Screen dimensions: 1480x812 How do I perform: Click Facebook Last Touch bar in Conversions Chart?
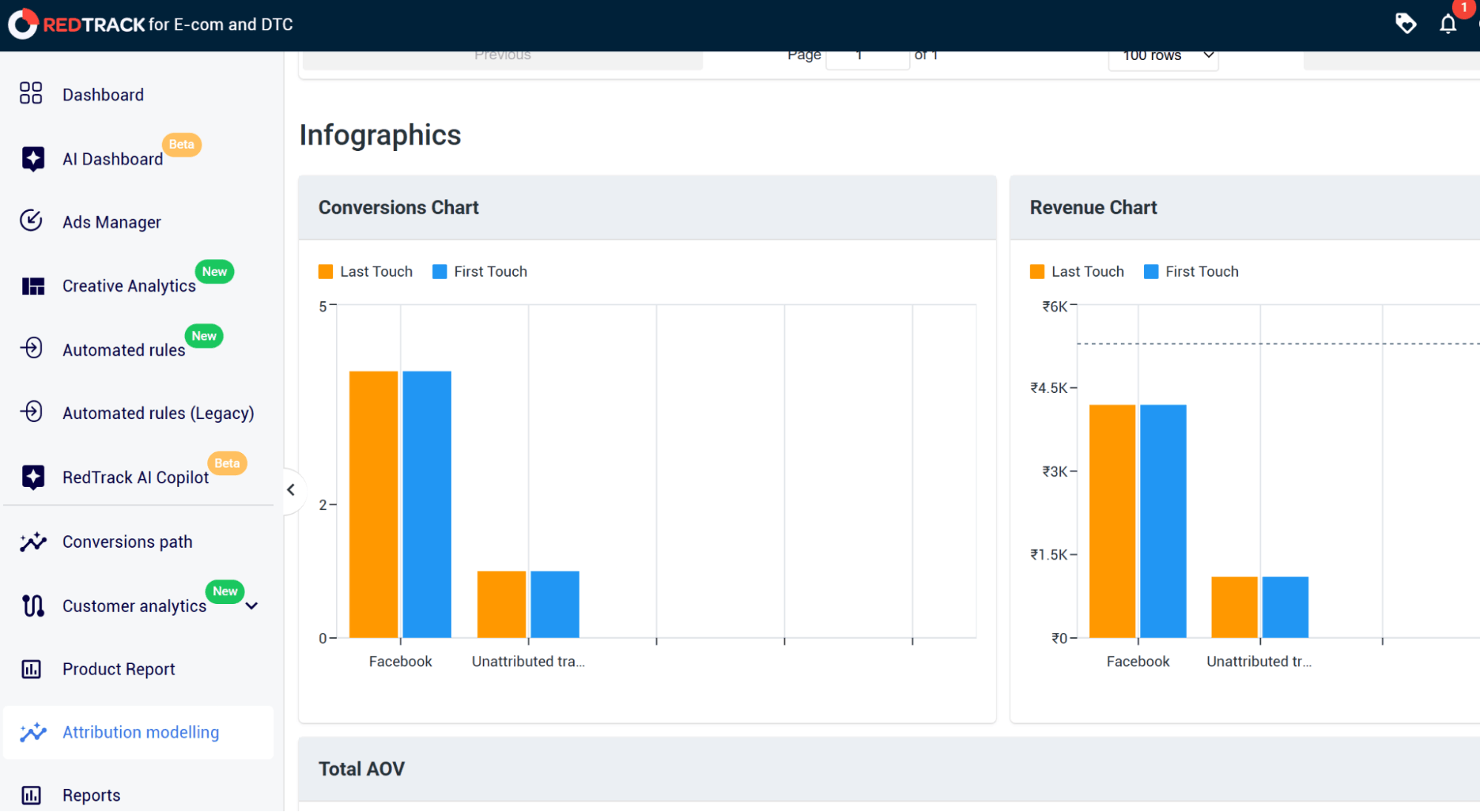click(373, 504)
